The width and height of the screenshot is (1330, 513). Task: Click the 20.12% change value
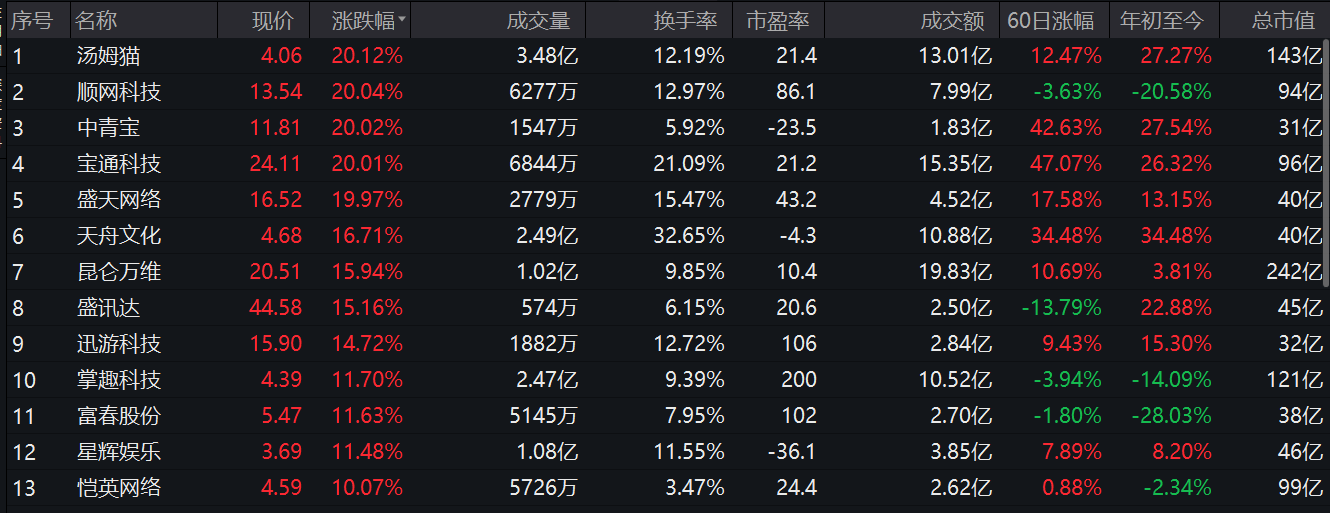367,56
